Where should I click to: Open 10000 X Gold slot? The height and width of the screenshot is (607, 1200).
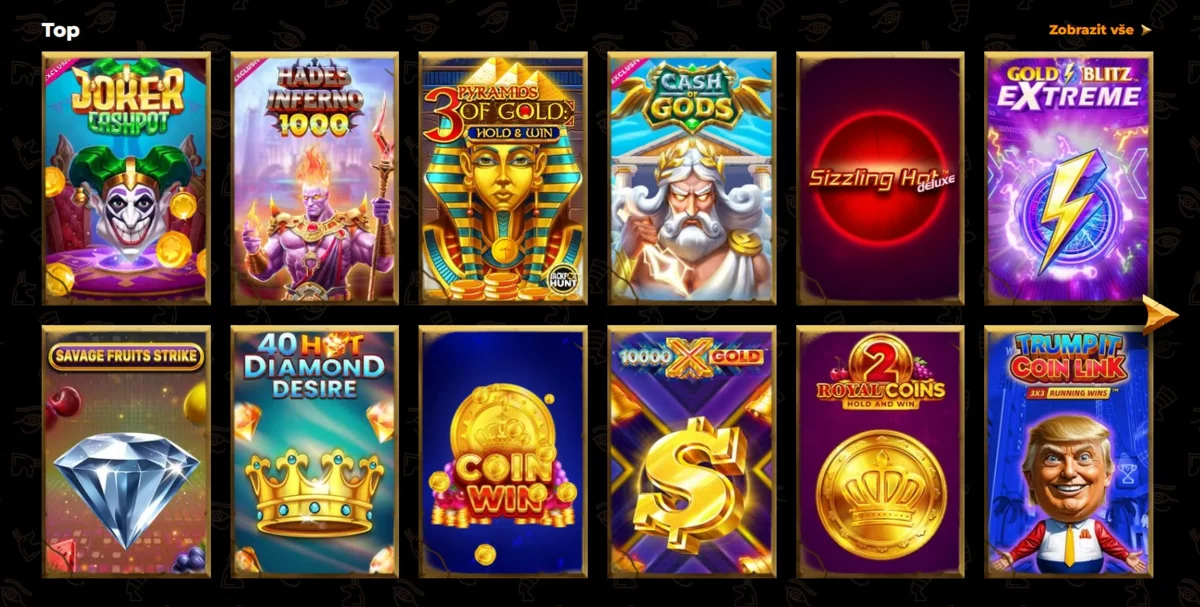click(692, 451)
